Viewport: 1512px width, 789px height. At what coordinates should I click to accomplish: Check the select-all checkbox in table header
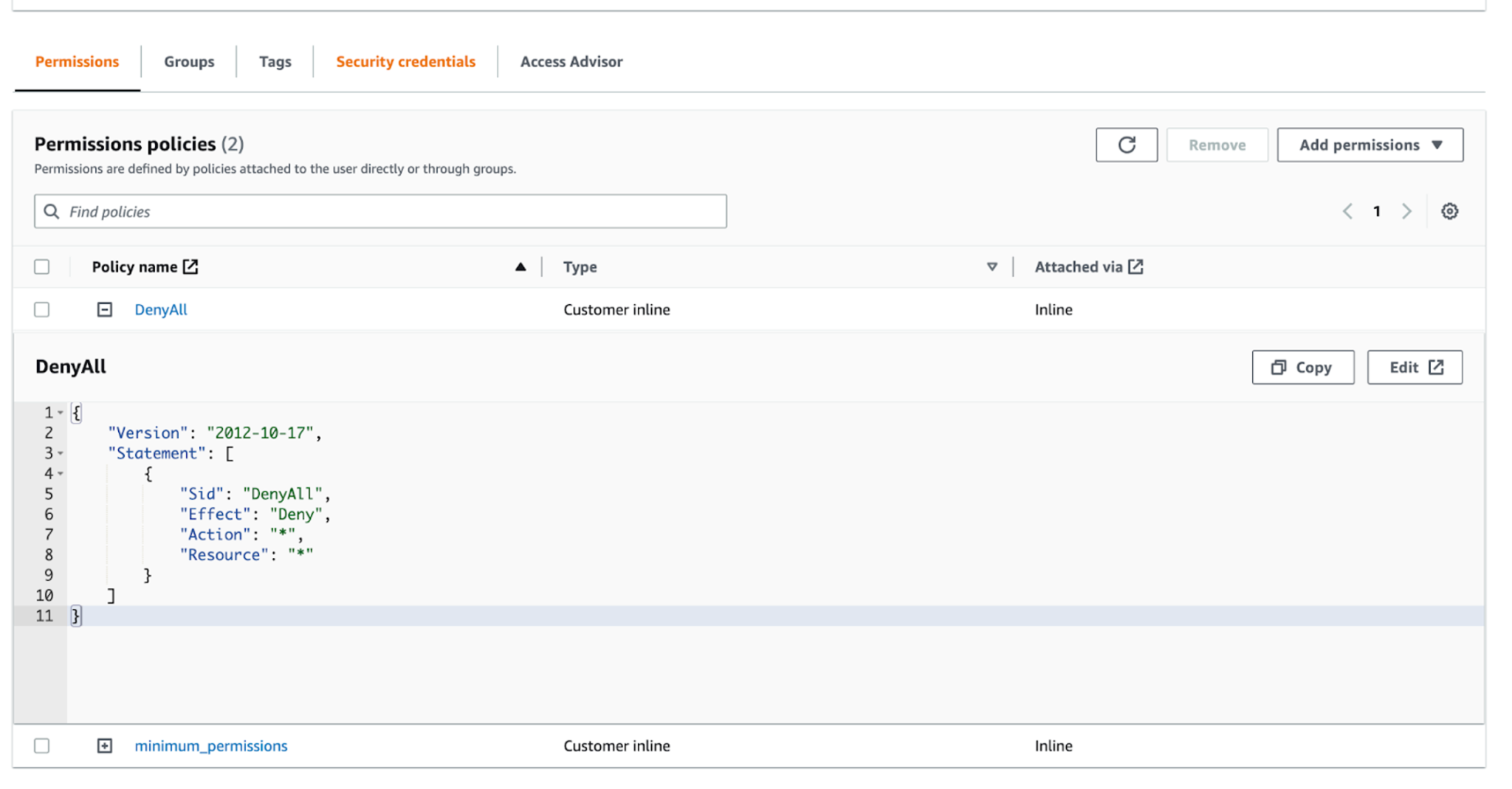point(41,266)
